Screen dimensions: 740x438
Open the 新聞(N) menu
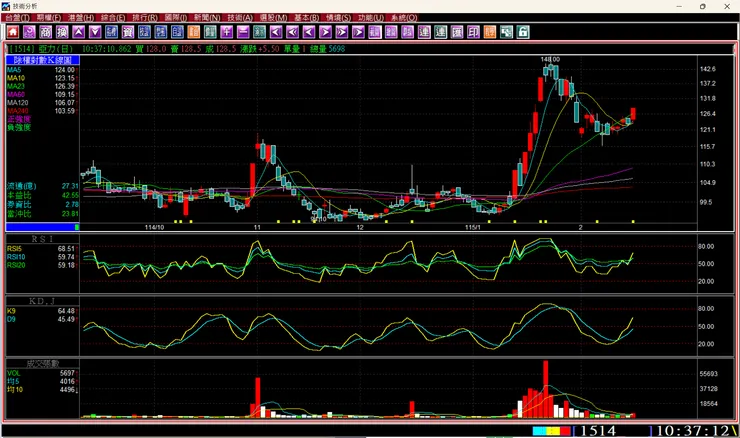(207, 18)
